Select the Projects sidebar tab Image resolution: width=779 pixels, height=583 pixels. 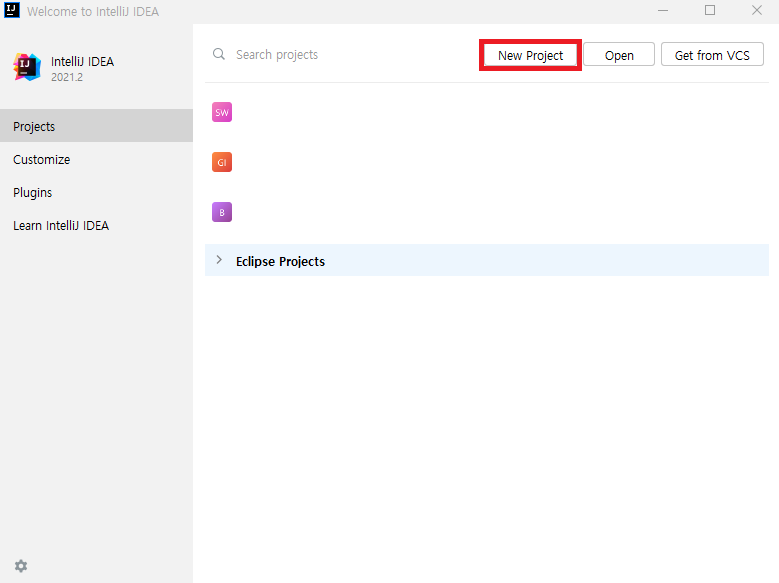(96, 126)
